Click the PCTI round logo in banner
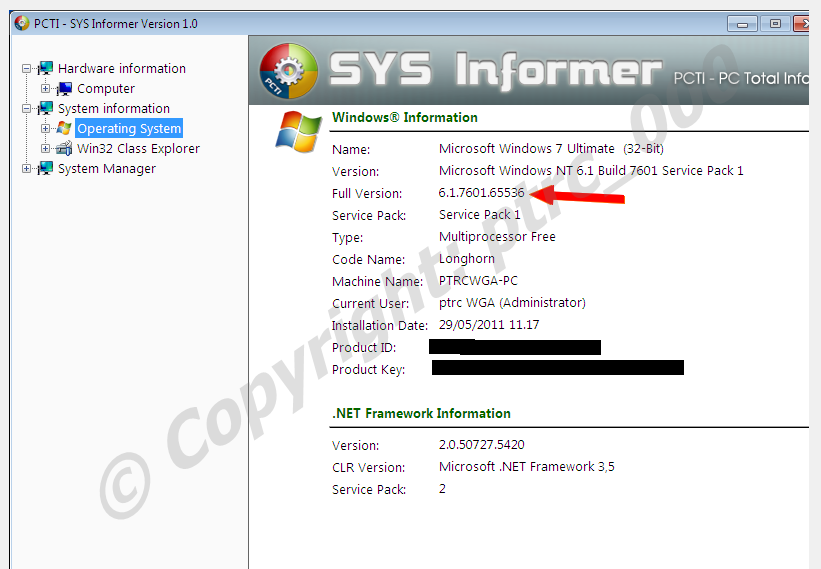This screenshot has height=569, width=821. 289,71
